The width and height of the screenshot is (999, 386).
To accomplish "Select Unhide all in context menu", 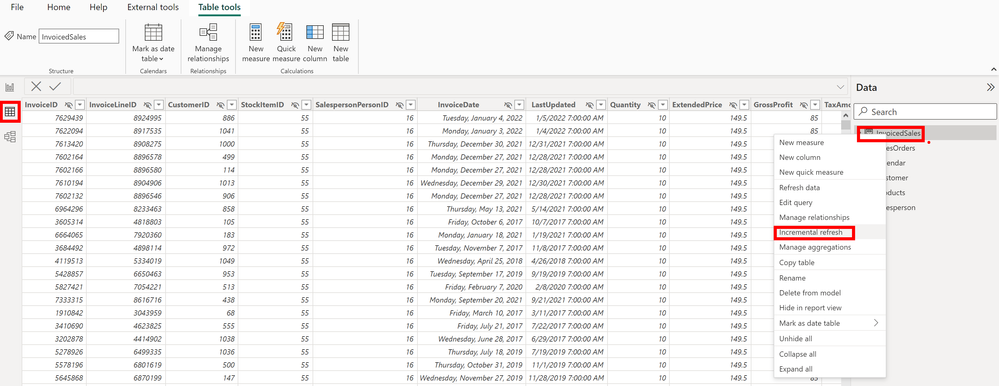I will coord(830,338).
